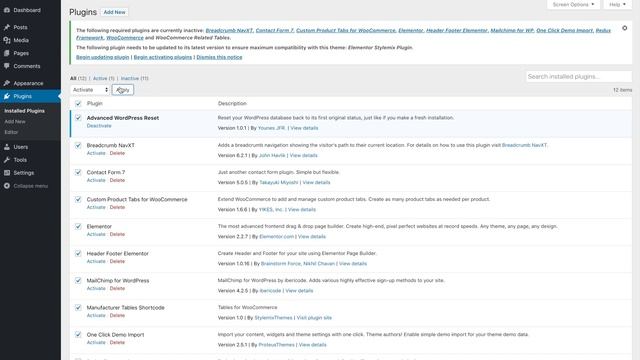The width and height of the screenshot is (640, 360).
Task: Activate the Breadcrumb NavXT plugin
Action: (x=96, y=153)
